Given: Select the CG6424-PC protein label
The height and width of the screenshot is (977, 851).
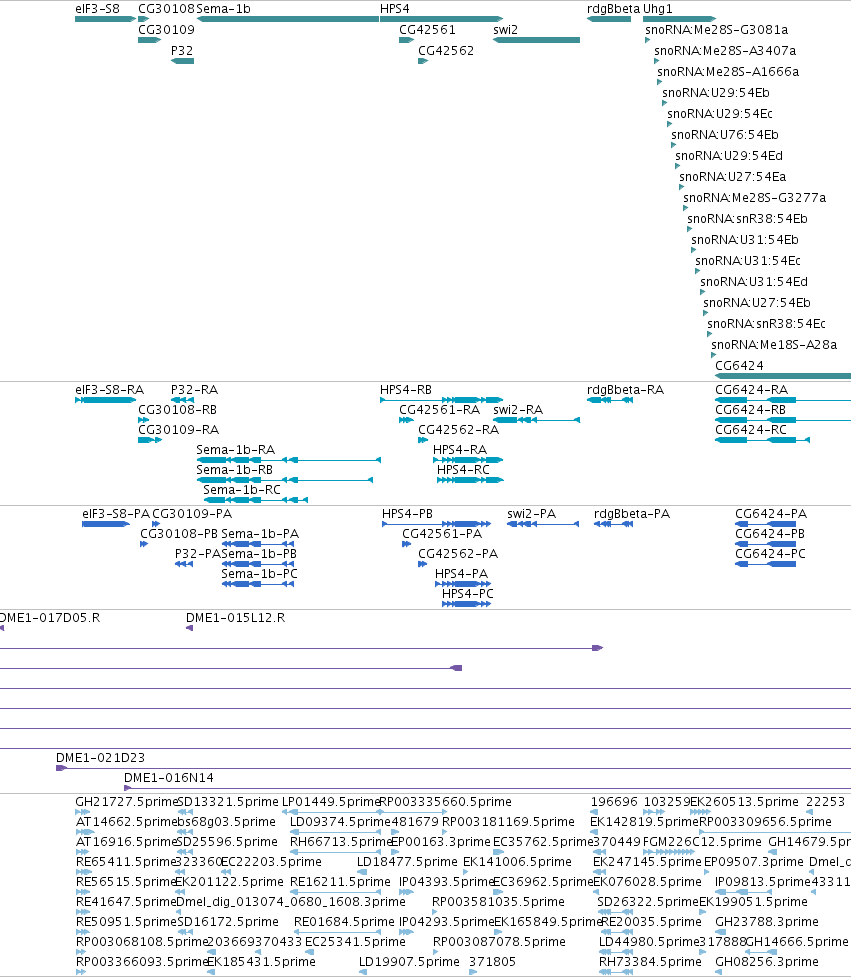Looking at the screenshot, I should click(x=770, y=554).
